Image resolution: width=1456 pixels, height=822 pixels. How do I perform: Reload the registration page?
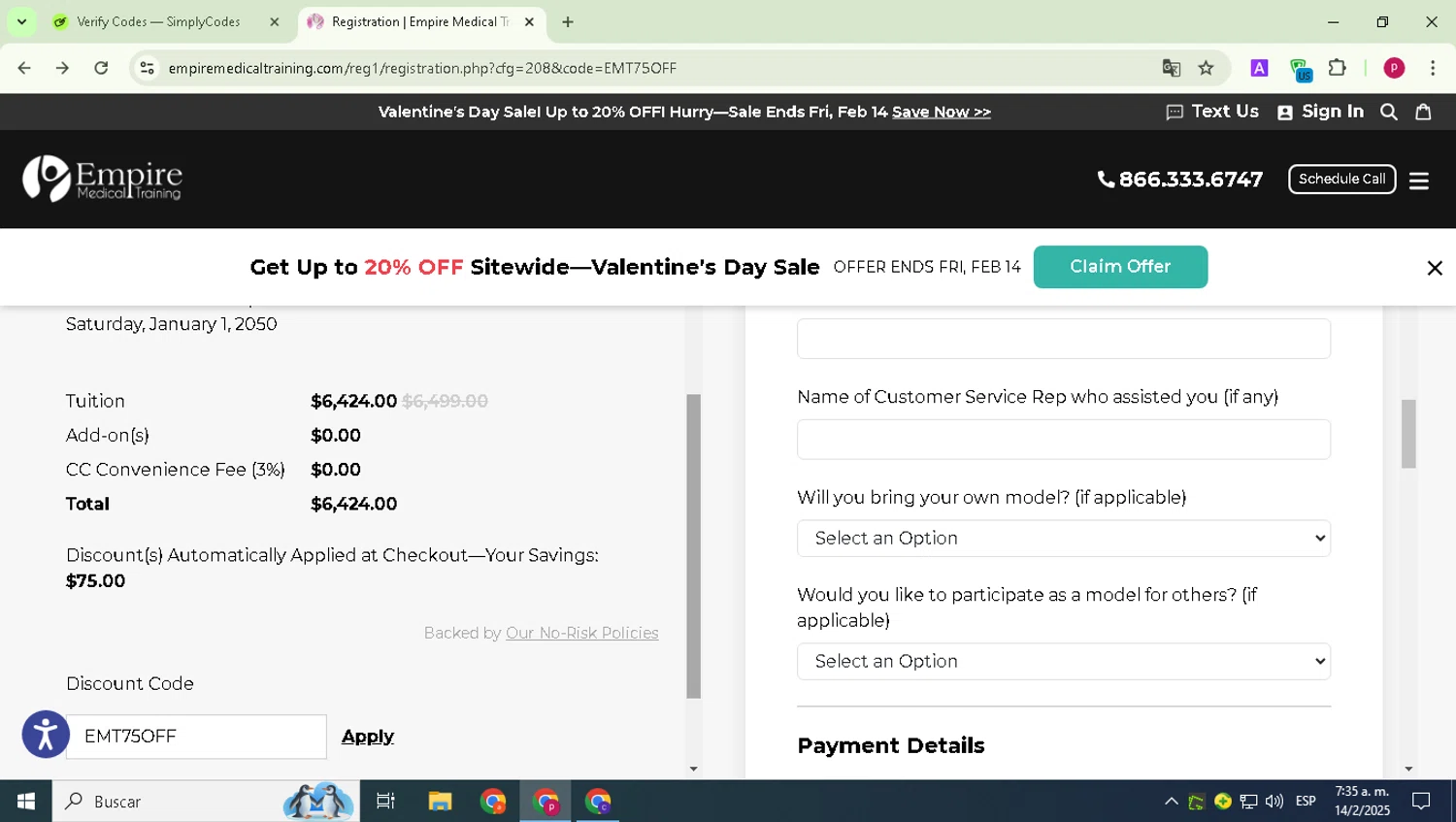click(101, 68)
